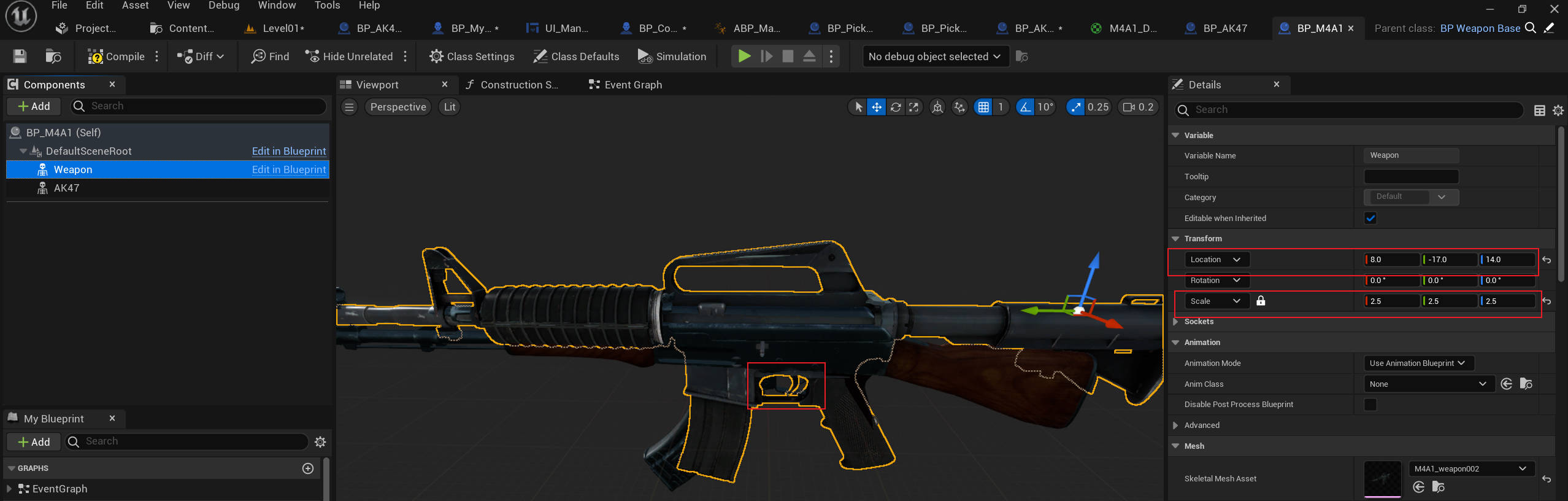Viewport: 1568px width, 501px height.
Task: Collapse DefaultSceneRoot tree item
Action: (x=23, y=151)
